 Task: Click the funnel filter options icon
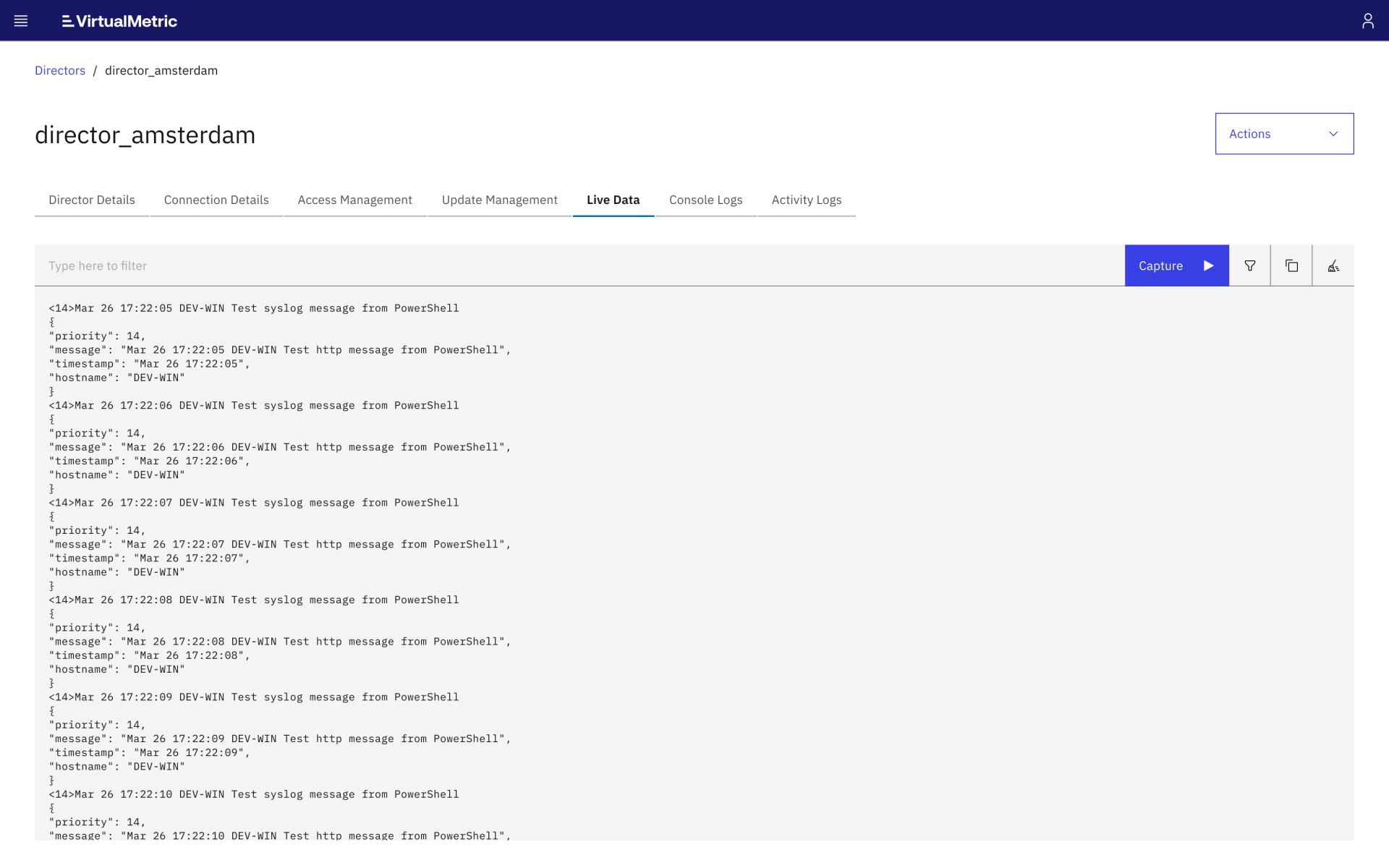1249,265
